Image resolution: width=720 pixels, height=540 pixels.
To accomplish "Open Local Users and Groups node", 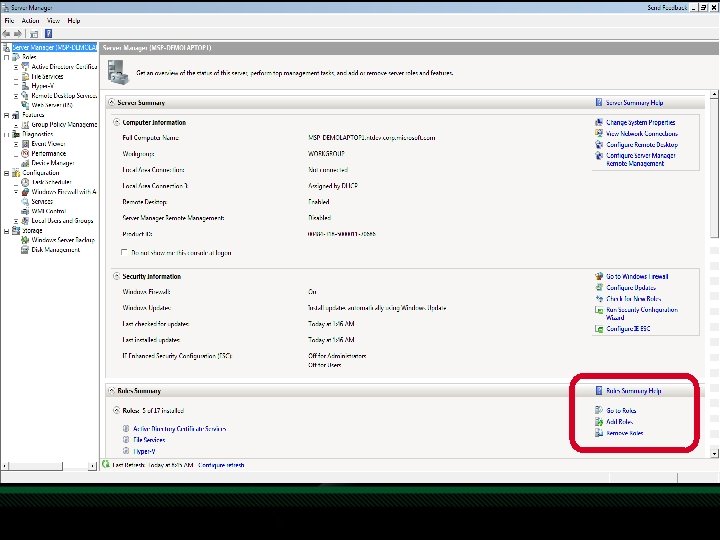I will (x=62, y=221).
